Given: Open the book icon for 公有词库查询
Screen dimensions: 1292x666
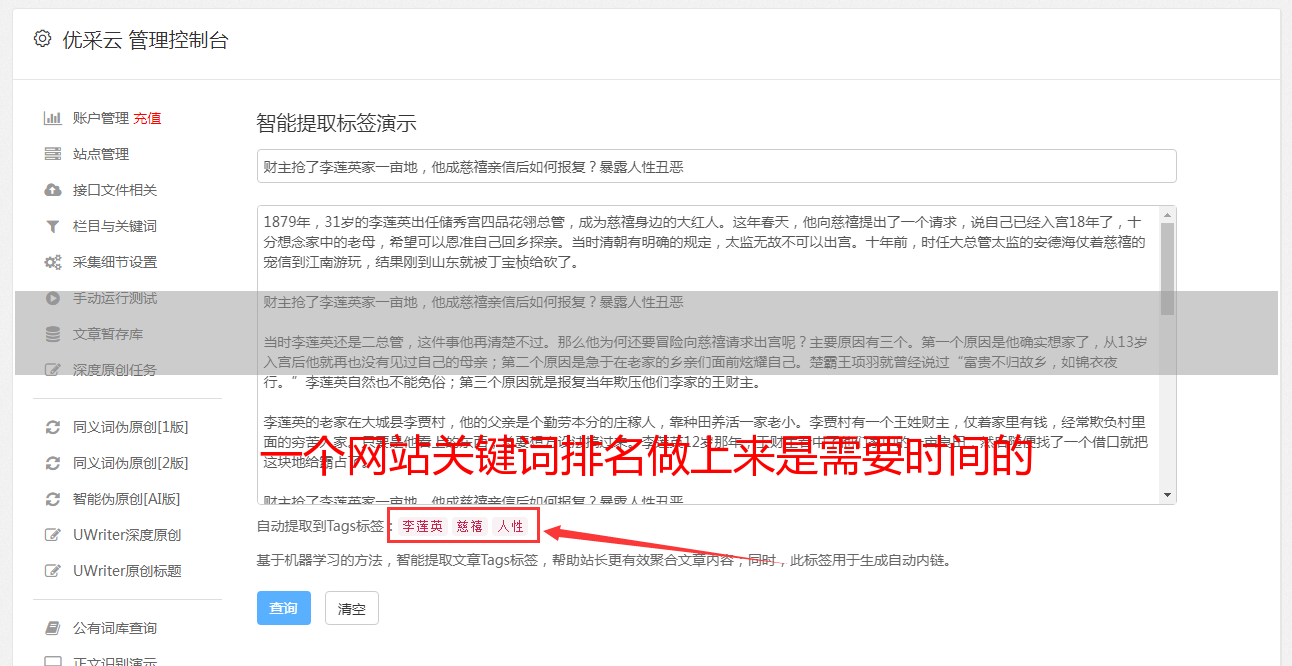Looking at the screenshot, I should pyautogui.click(x=53, y=628).
